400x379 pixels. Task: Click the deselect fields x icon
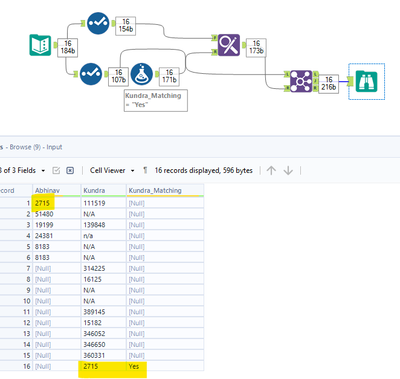pos(70,170)
